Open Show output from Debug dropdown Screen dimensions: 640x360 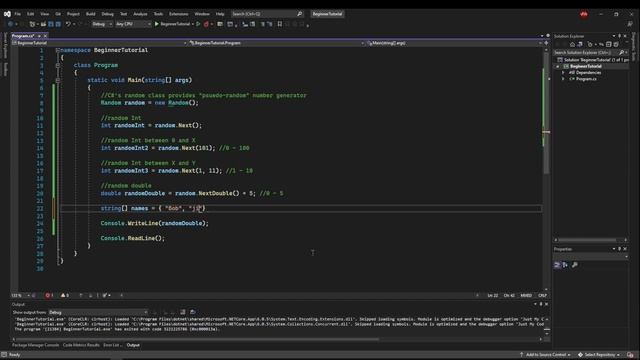tap(98, 312)
